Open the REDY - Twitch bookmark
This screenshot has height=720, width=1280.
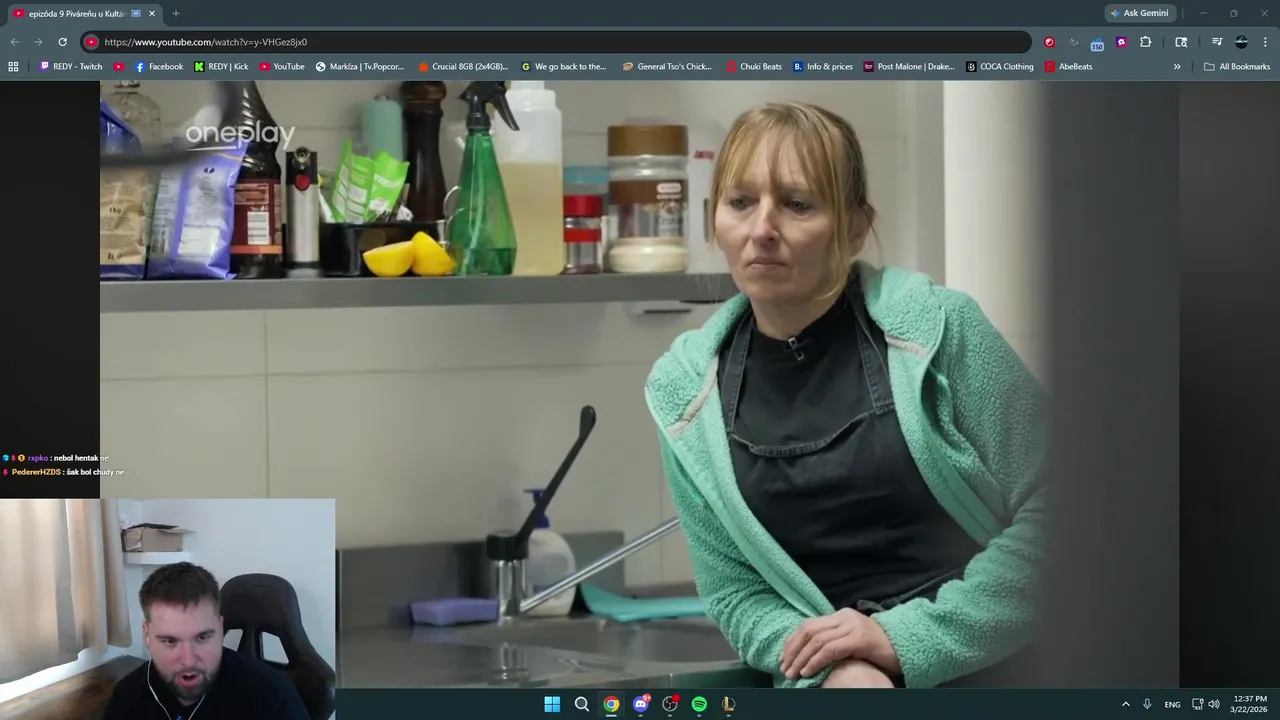71,67
